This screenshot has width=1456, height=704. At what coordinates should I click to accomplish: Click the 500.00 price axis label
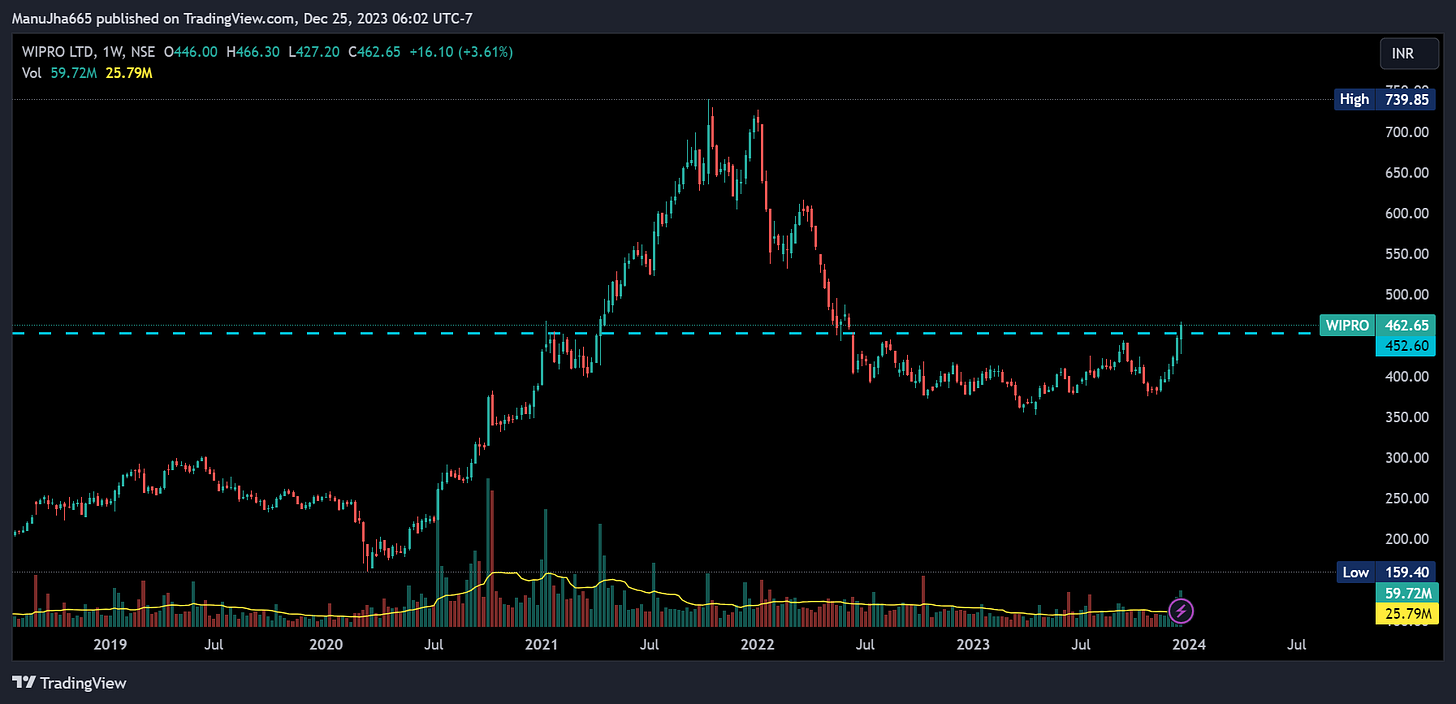[x=1405, y=294]
